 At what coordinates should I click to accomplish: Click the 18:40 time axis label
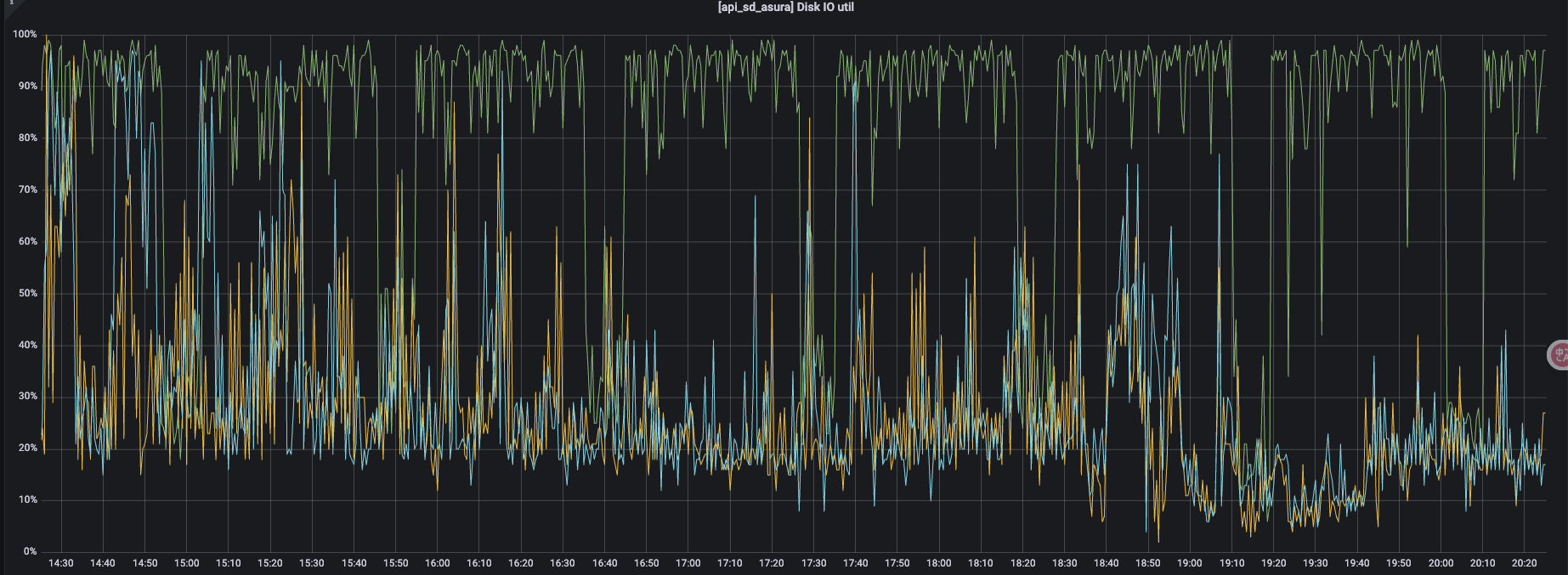click(x=1107, y=564)
